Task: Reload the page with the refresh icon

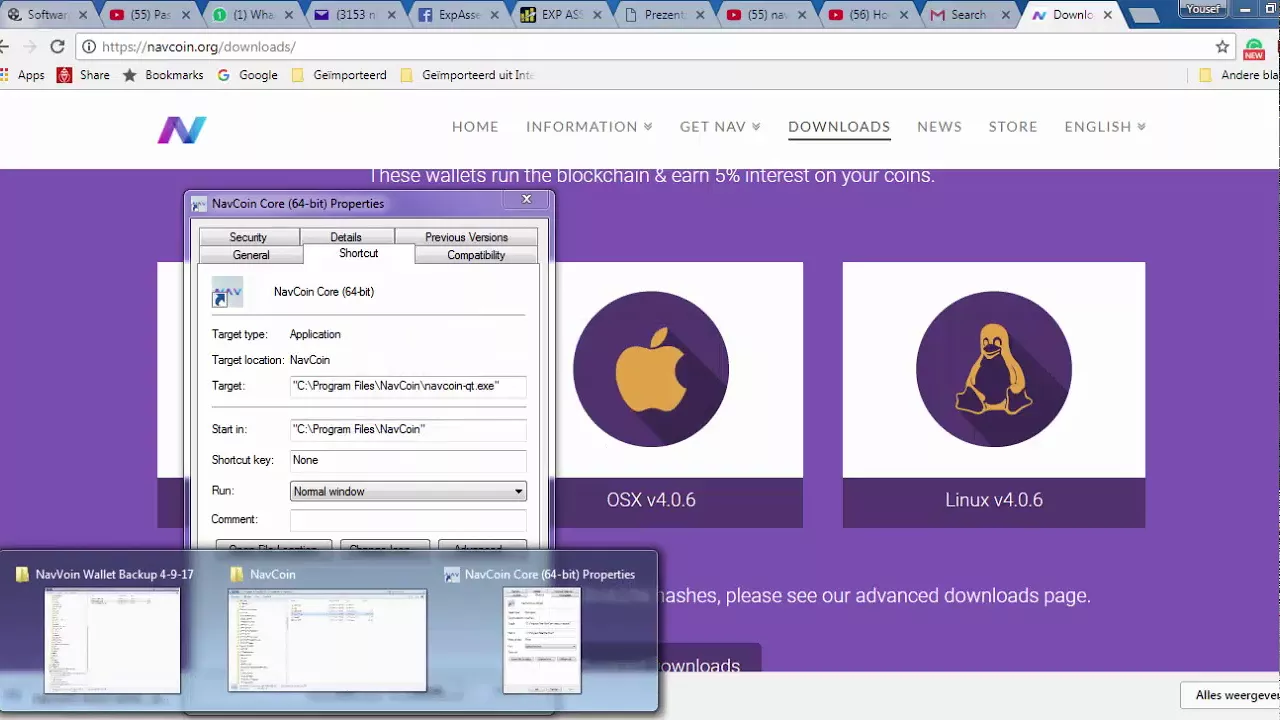Action: click(x=57, y=47)
